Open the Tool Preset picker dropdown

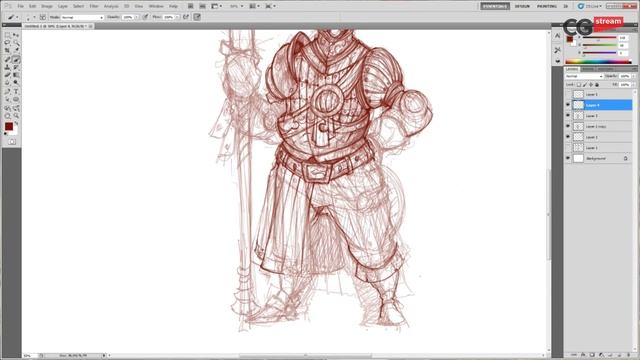pos(17,17)
